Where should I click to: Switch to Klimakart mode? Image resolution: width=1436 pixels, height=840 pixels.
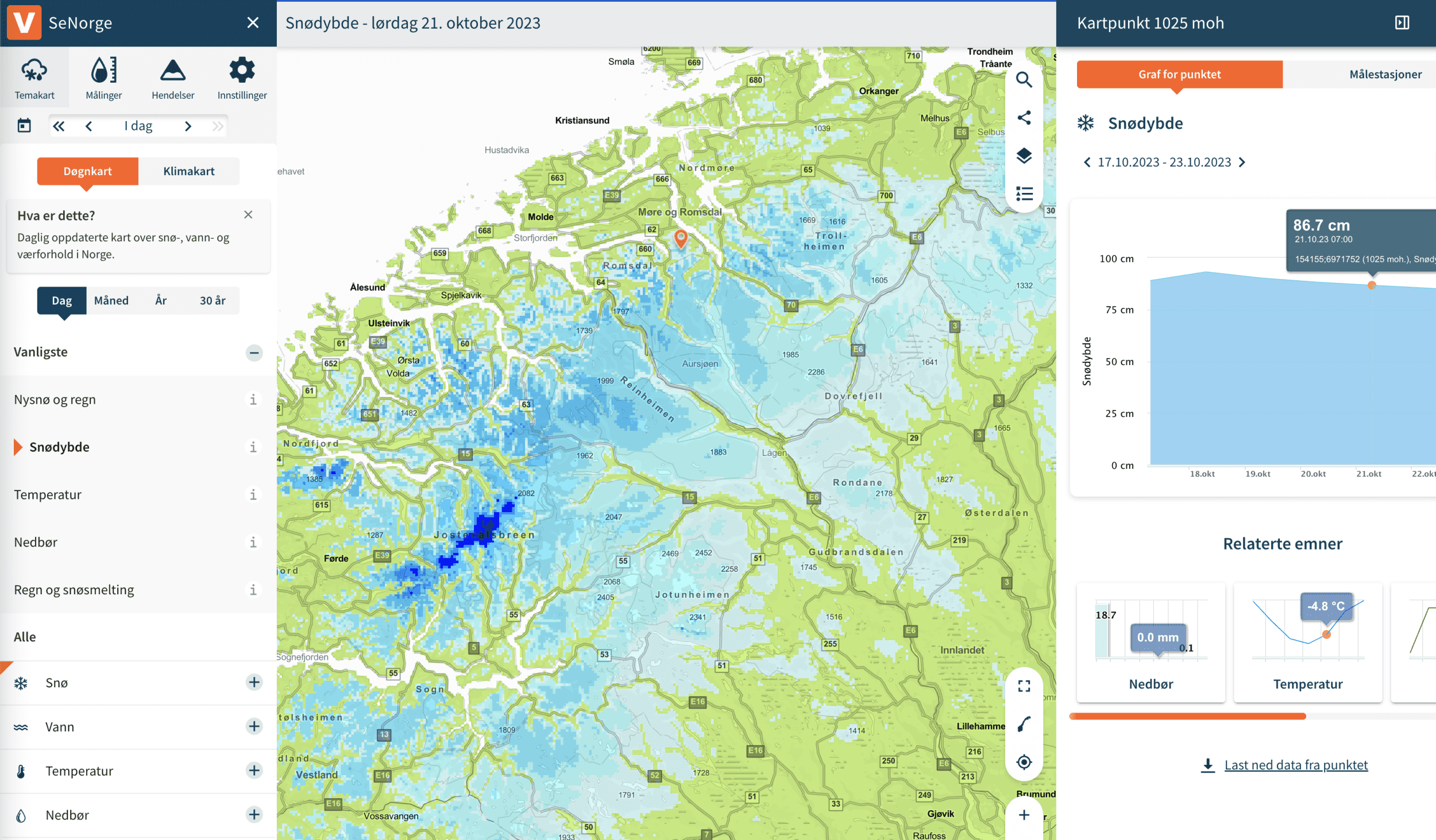pyautogui.click(x=188, y=171)
